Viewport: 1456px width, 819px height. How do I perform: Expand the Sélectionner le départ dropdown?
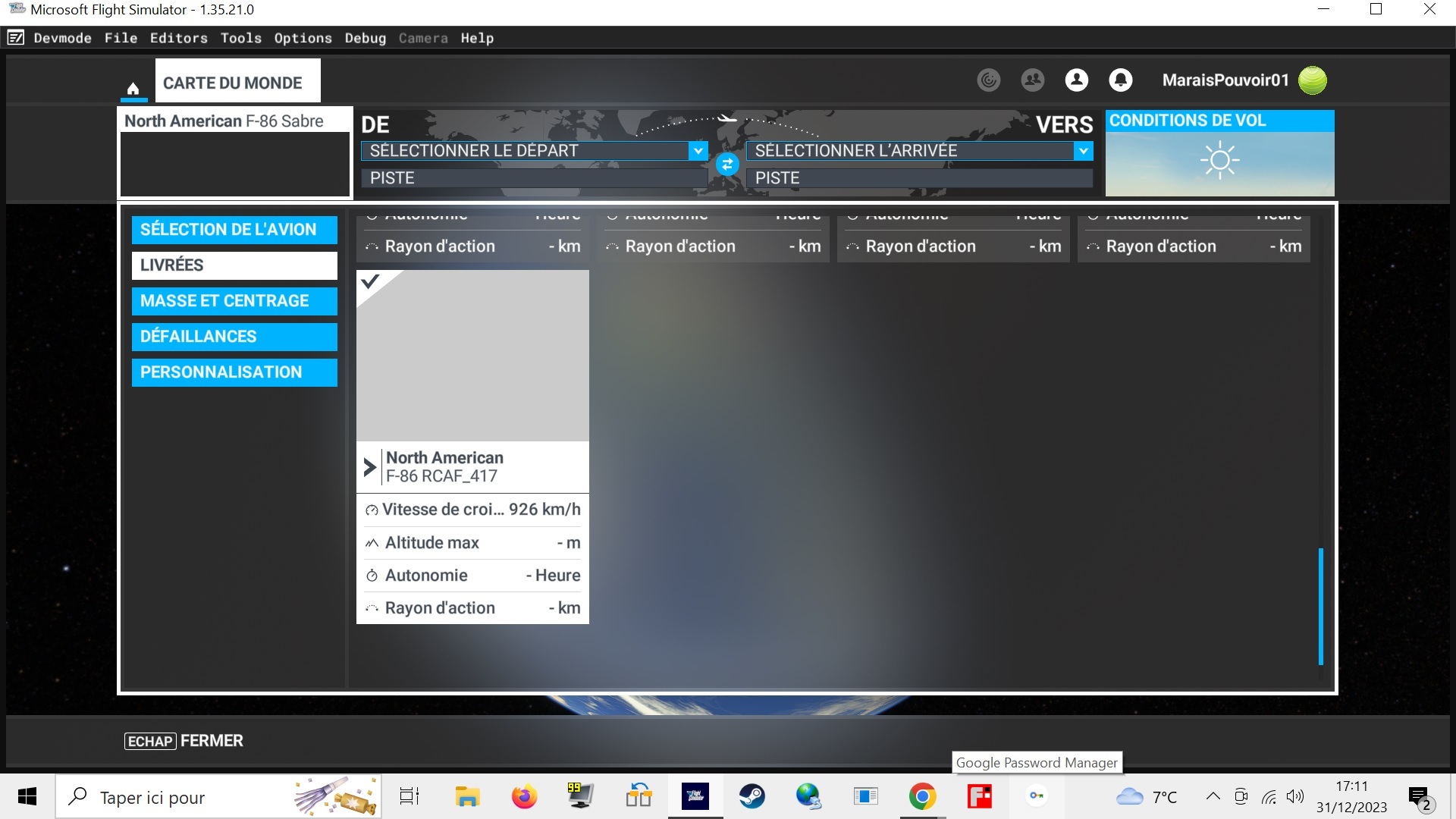[698, 151]
